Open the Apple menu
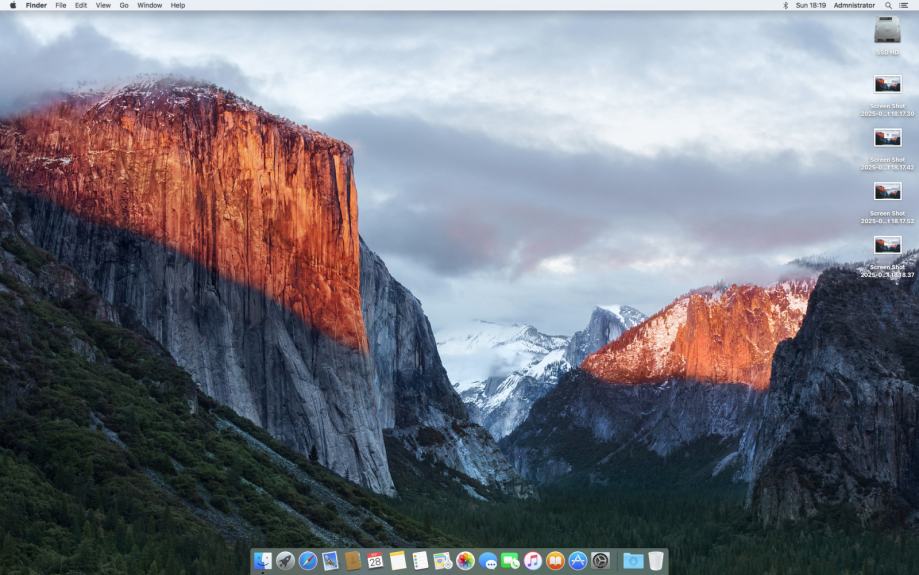Viewport: 919px width, 575px height. click(x=13, y=5)
